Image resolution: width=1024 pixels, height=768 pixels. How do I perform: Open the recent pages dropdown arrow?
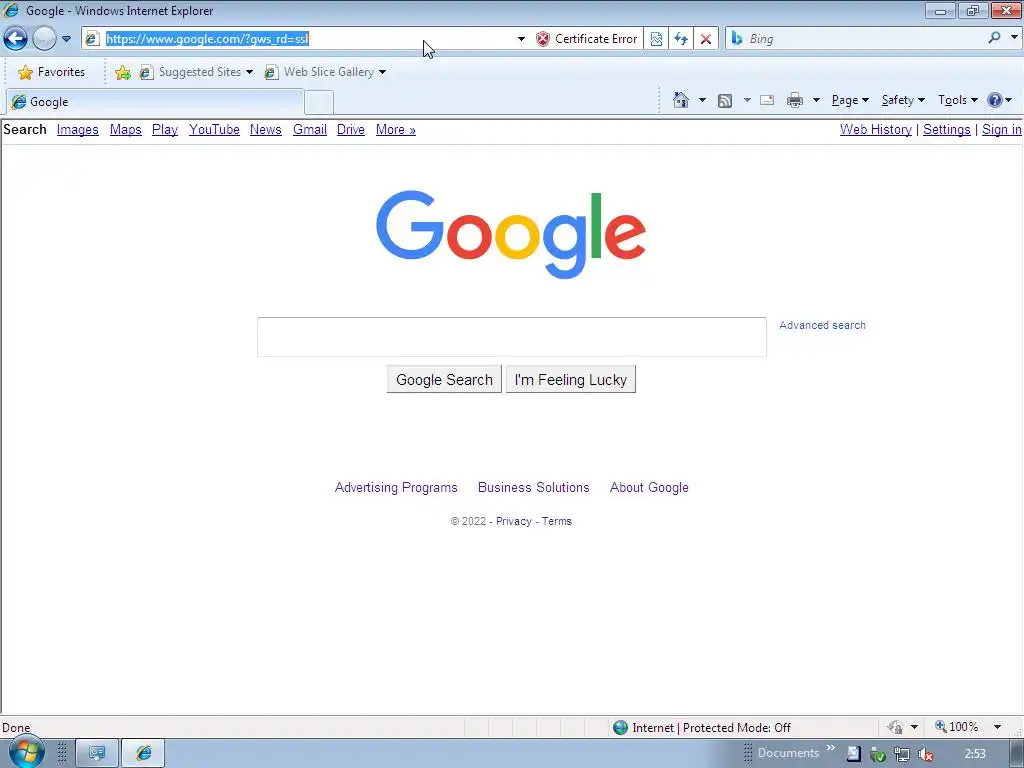point(66,39)
